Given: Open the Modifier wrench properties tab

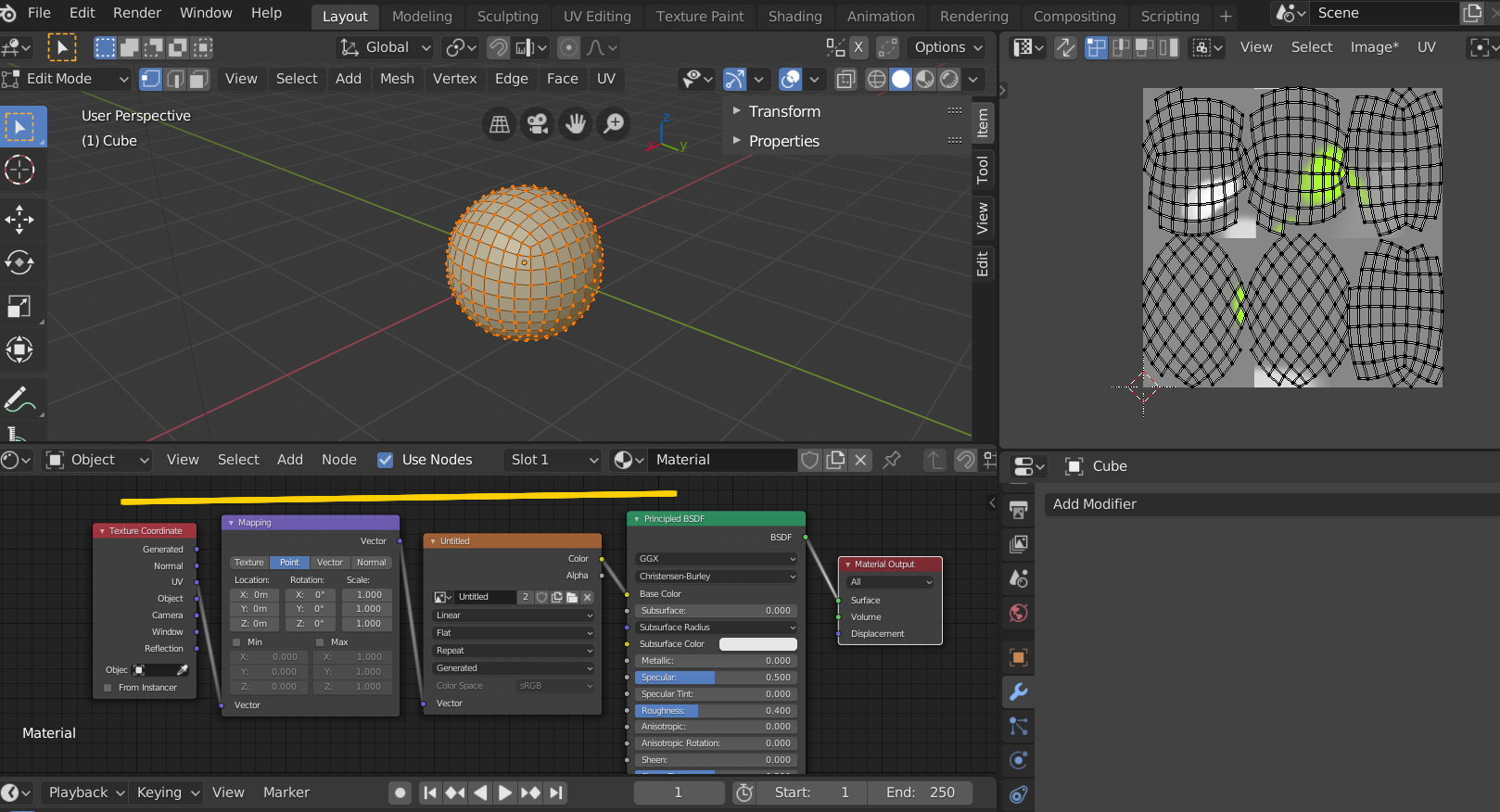Looking at the screenshot, I should [1018, 692].
